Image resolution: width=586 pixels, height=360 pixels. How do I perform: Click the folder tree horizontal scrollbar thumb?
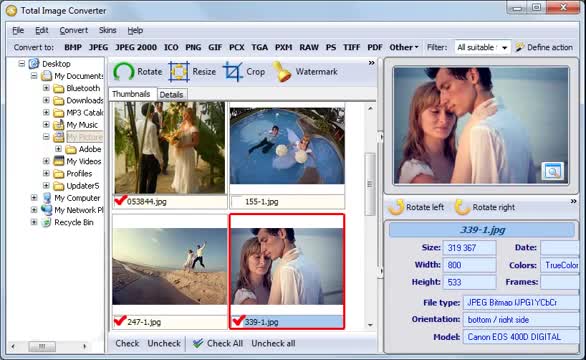[42, 346]
